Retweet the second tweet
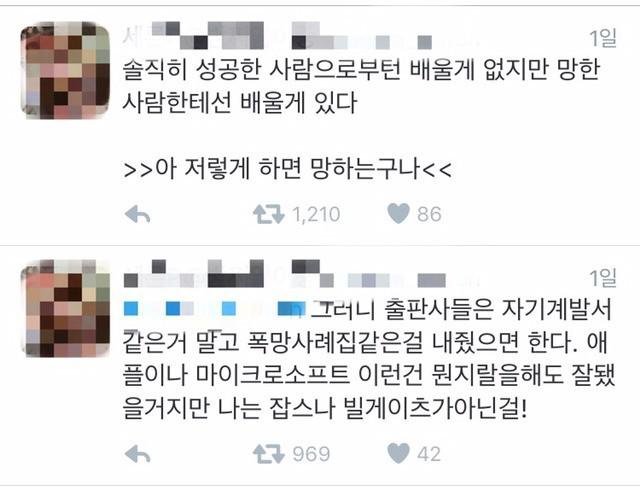Image resolution: width=640 pixels, height=490 pixels. click(268, 454)
